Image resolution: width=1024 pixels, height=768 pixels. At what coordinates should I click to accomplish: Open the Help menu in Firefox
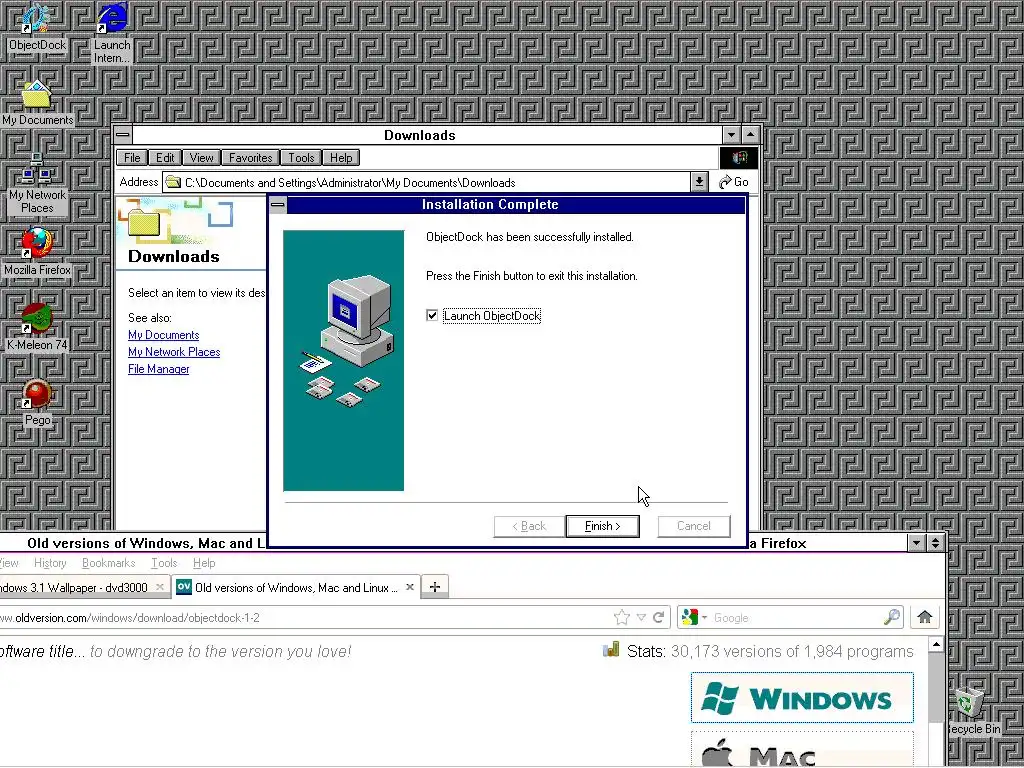coord(204,563)
